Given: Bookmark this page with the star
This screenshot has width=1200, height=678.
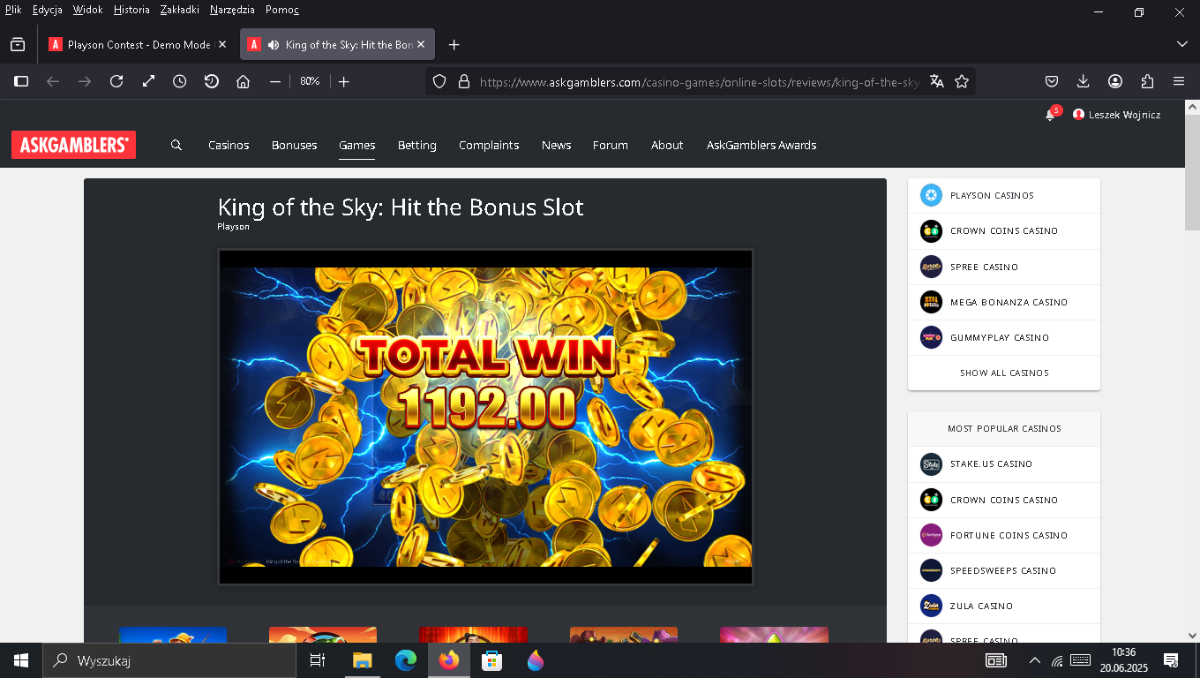Looking at the screenshot, I should 962,81.
